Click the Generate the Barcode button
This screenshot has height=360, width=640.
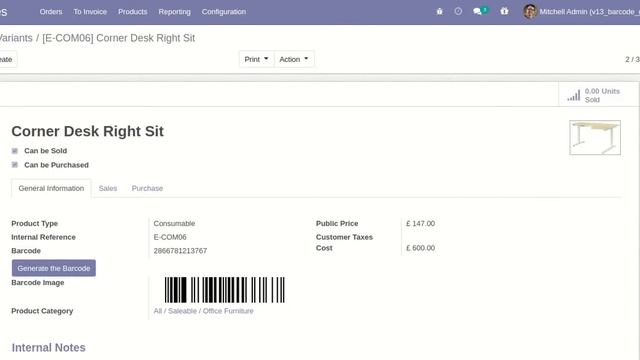[54, 268]
